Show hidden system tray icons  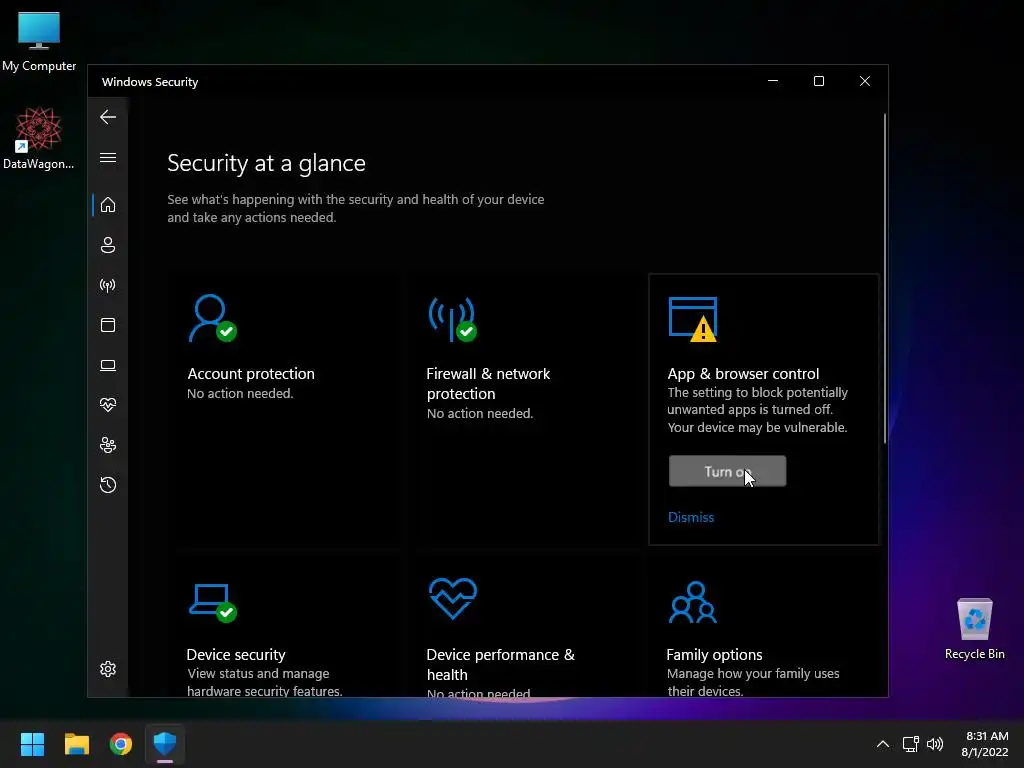click(882, 744)
